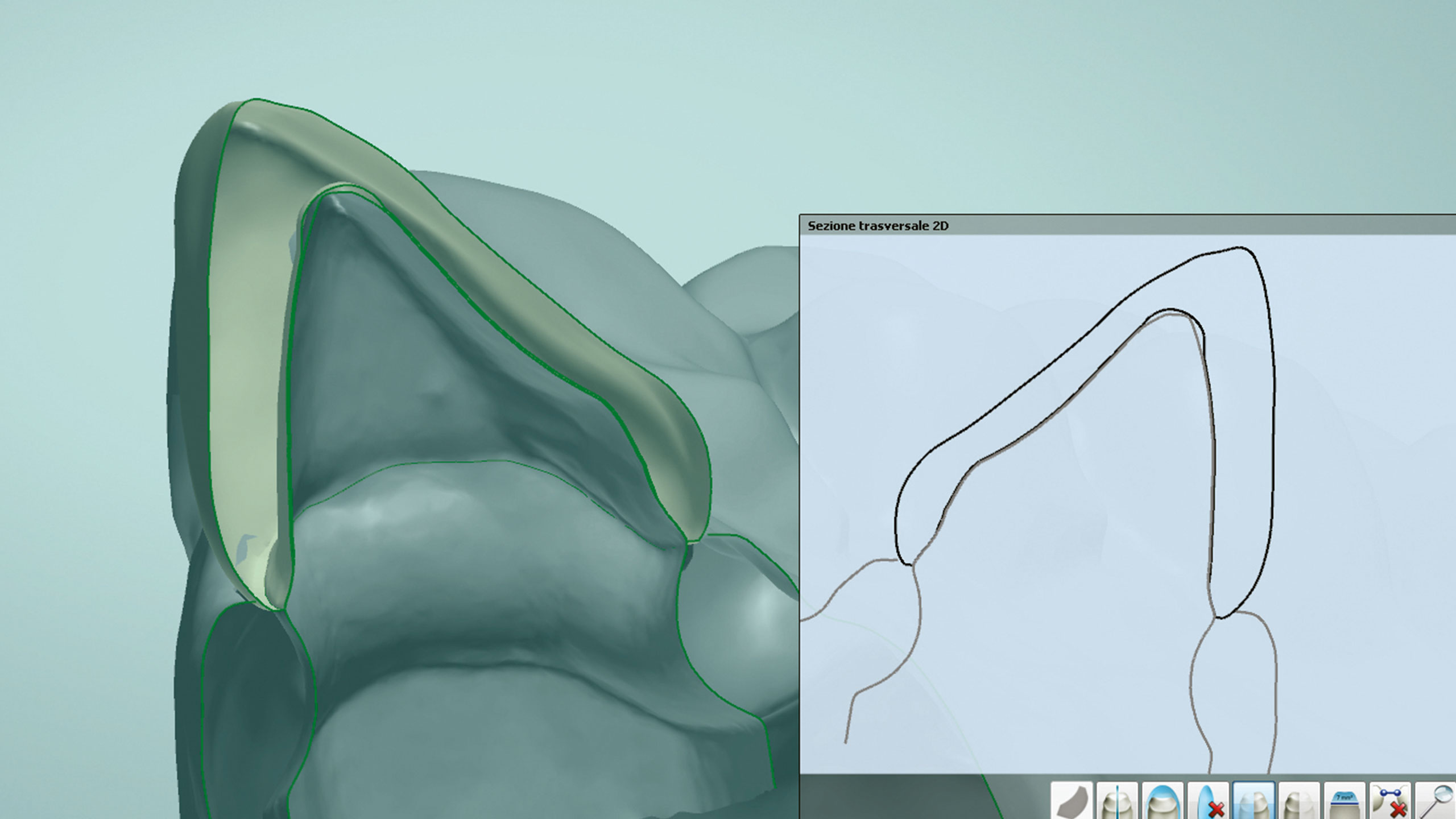This screenshot has height=819, width=1456.
Task: Click the magnifying glass zoom icon
Action: 1437,801
